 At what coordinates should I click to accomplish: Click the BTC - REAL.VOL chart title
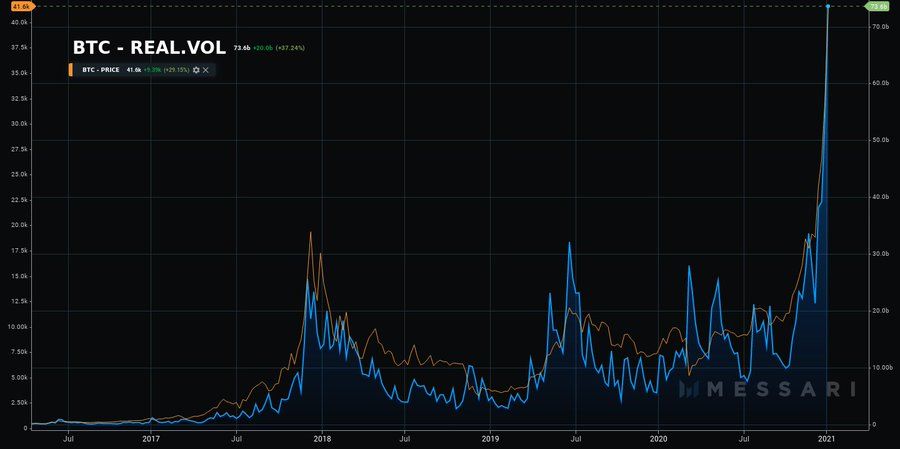coord(149,48)
